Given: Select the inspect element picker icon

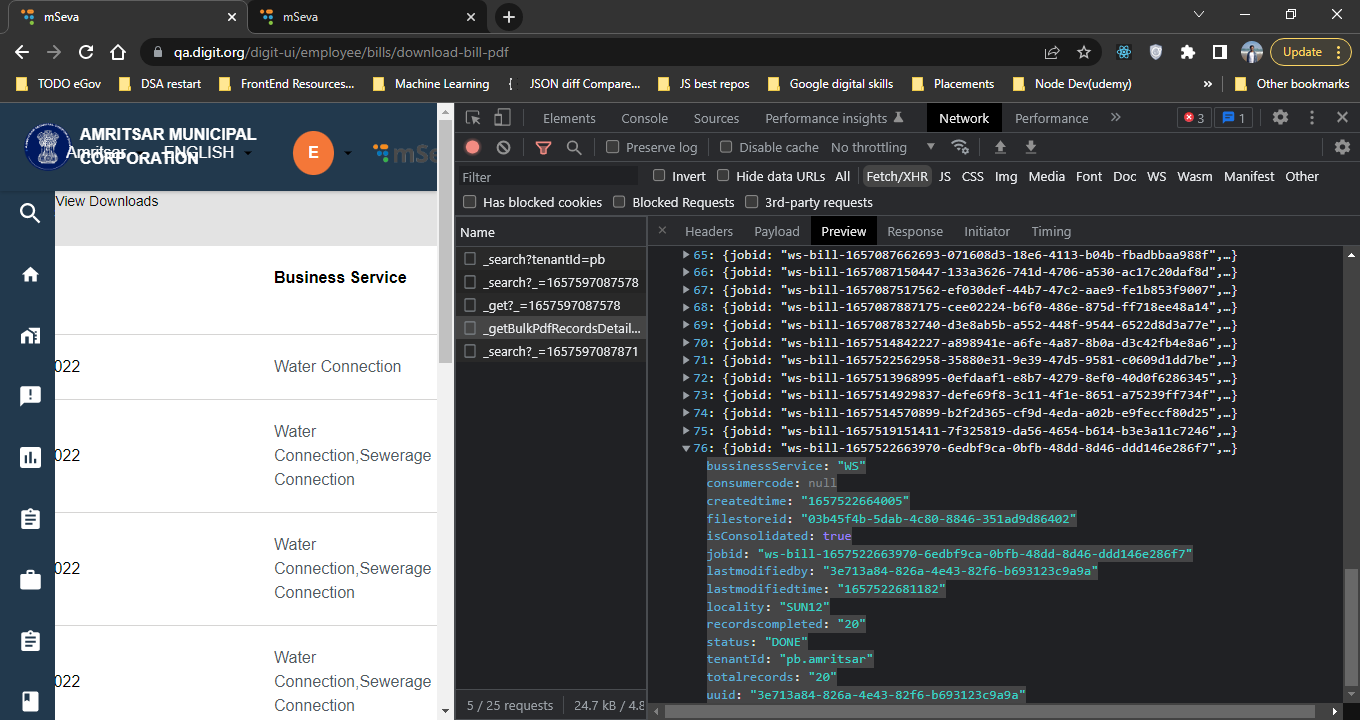Looking at the screenshot, I should tap(473, 118).
